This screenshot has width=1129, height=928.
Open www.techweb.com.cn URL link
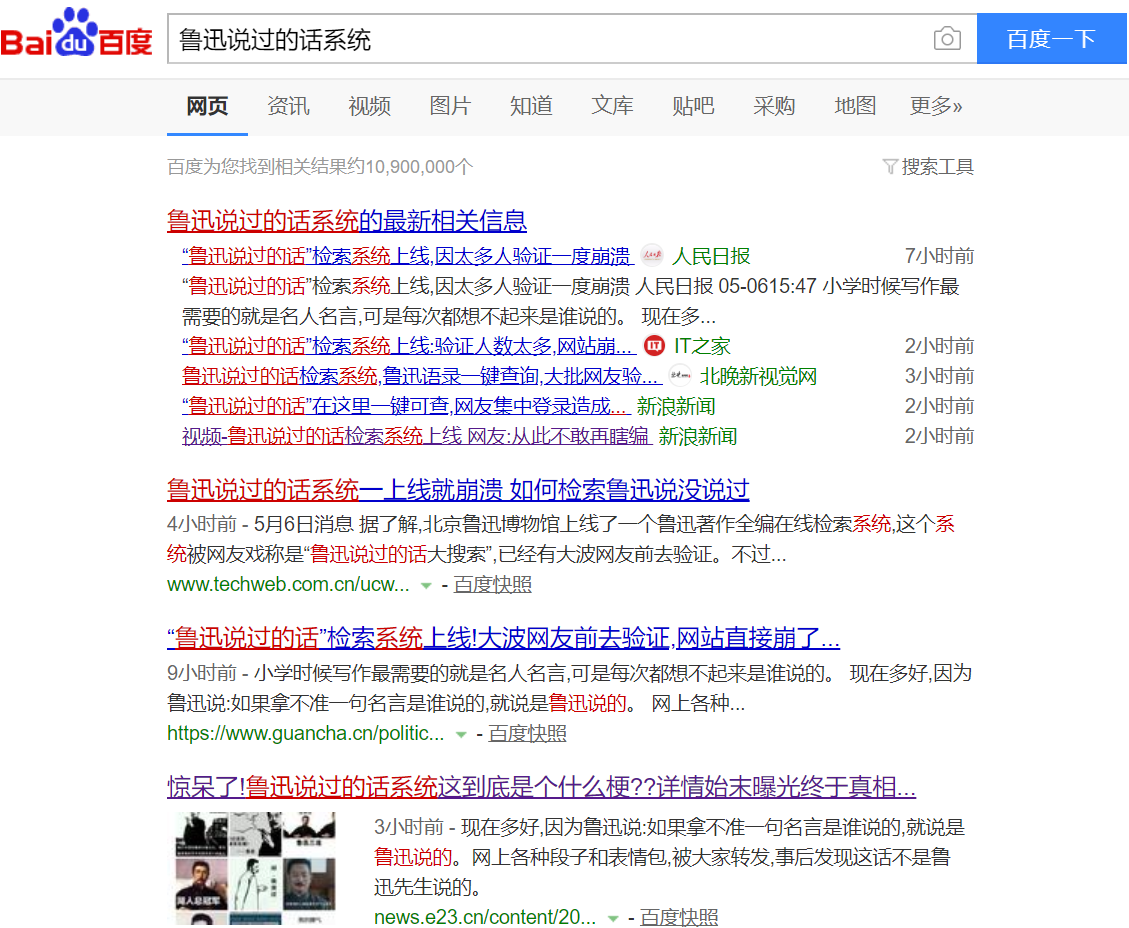pyautogui.click(x=288, y=585)
